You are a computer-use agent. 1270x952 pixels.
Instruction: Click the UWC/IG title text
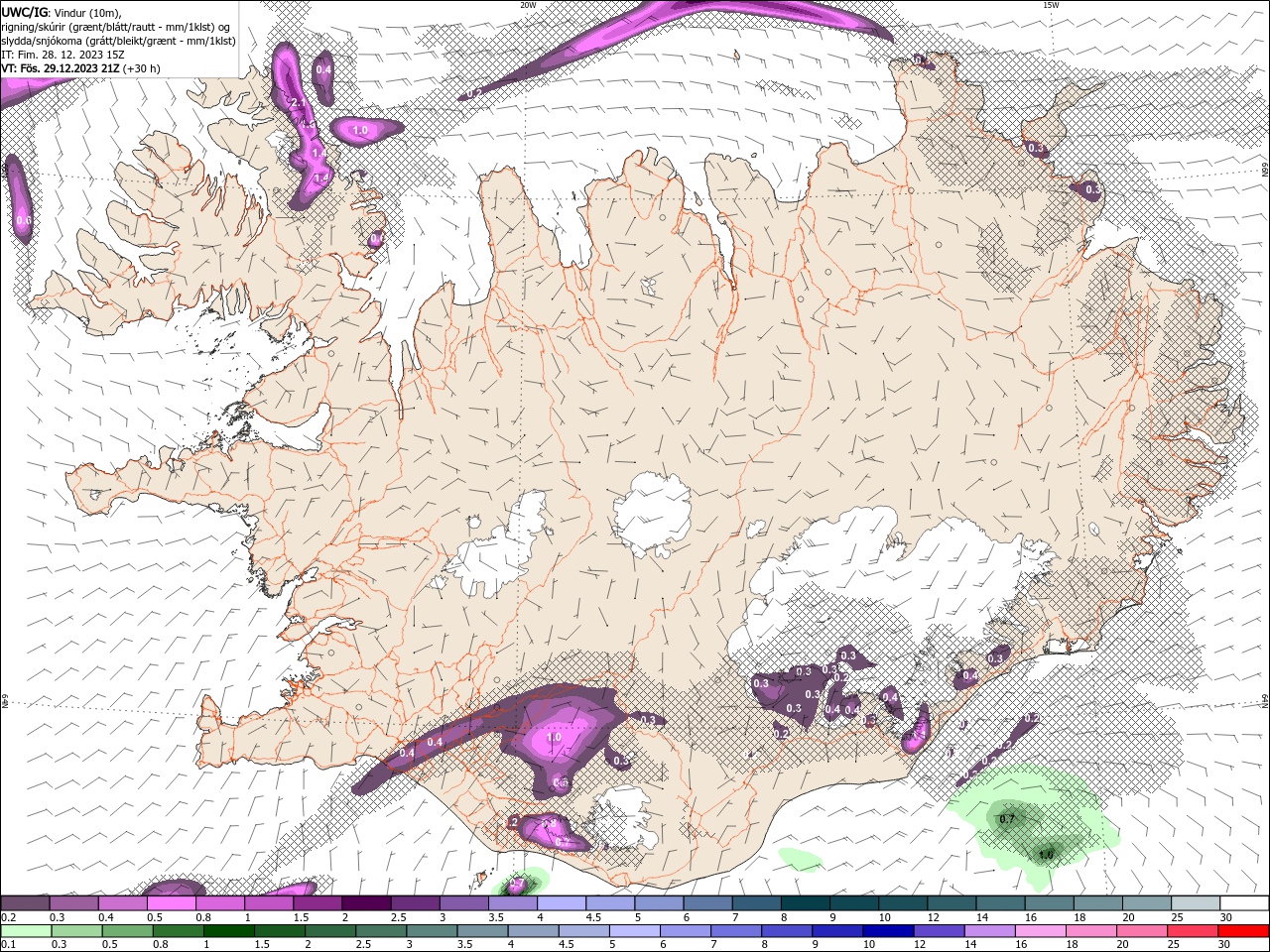(x=26, y=11)
